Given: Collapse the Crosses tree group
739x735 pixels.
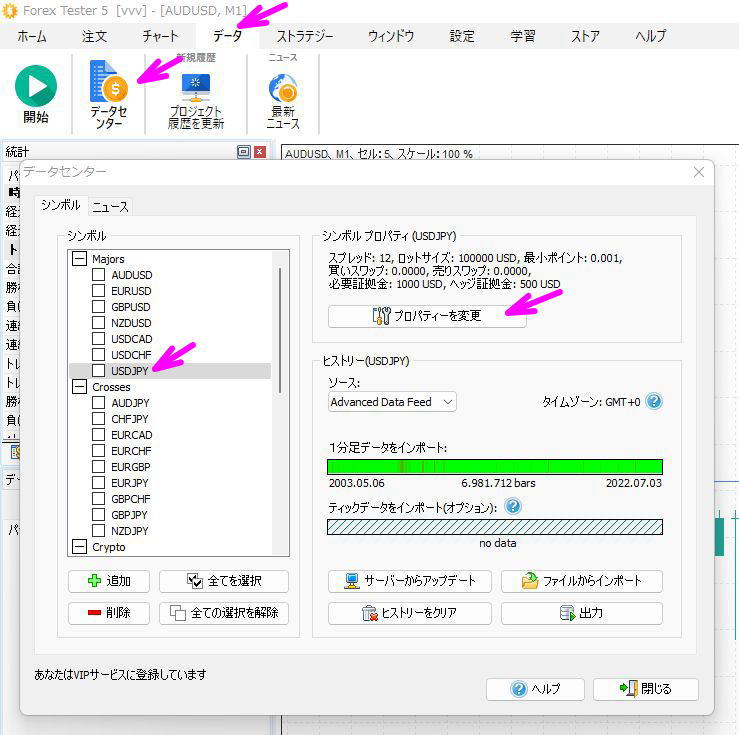Looking at the screenshot, I should (x=79, y=386).
